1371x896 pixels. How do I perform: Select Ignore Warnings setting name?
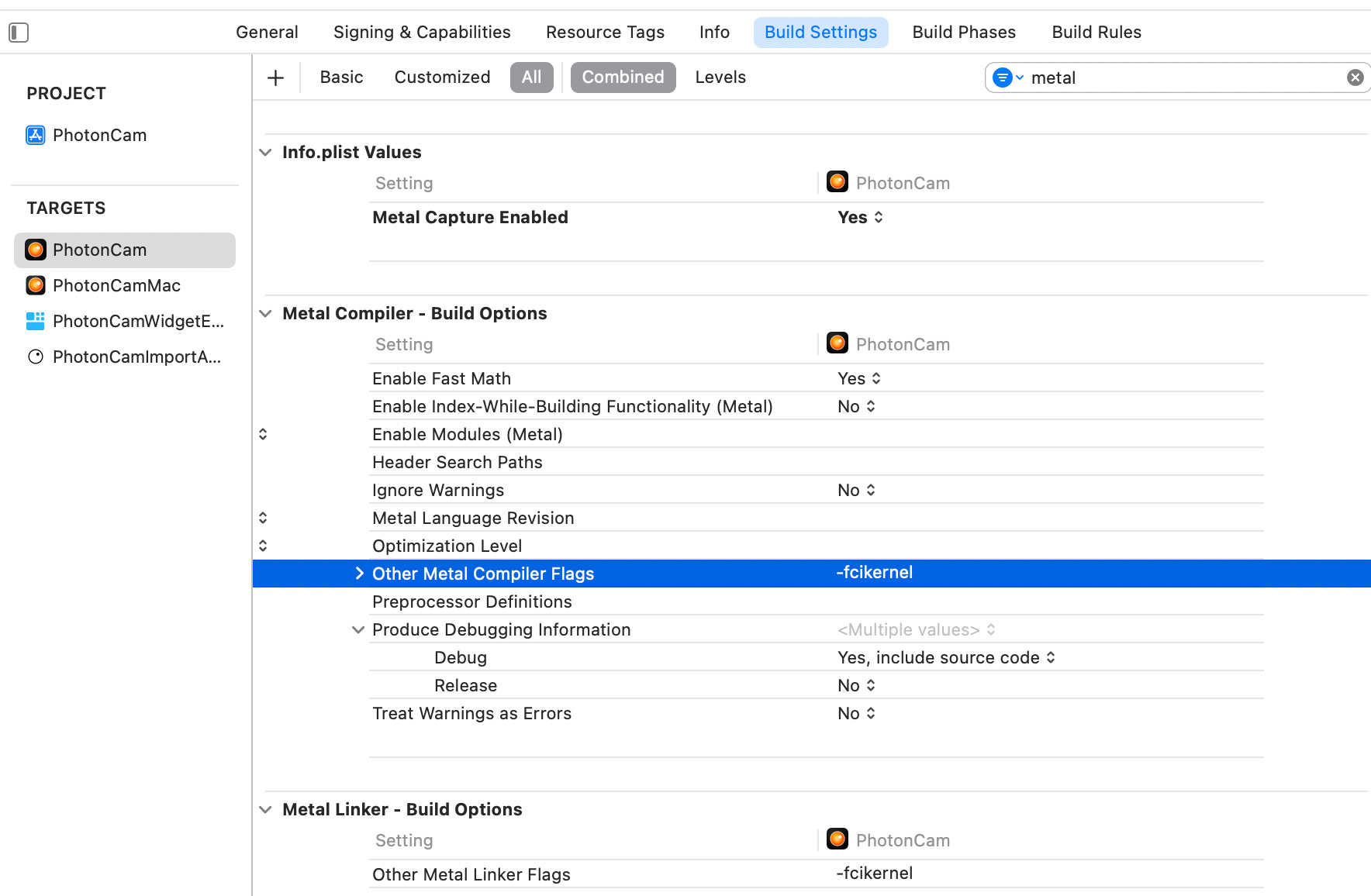click(x=438, y=491)
